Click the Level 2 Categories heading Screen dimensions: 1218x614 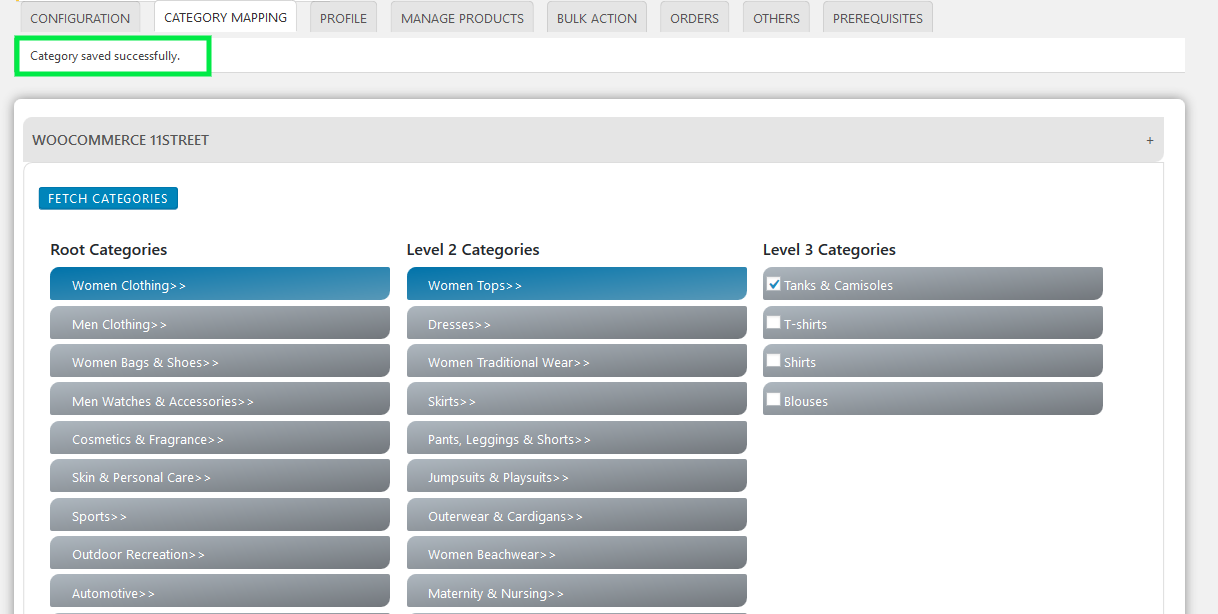pos(473,249)
